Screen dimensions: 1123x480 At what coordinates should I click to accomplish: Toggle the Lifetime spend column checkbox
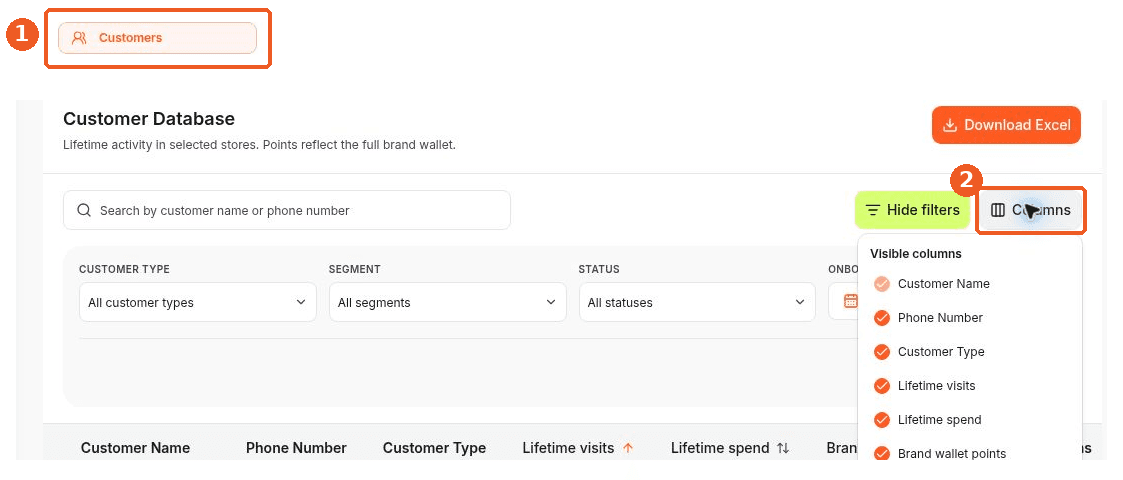pyautogui.click(x=882, y=420)
